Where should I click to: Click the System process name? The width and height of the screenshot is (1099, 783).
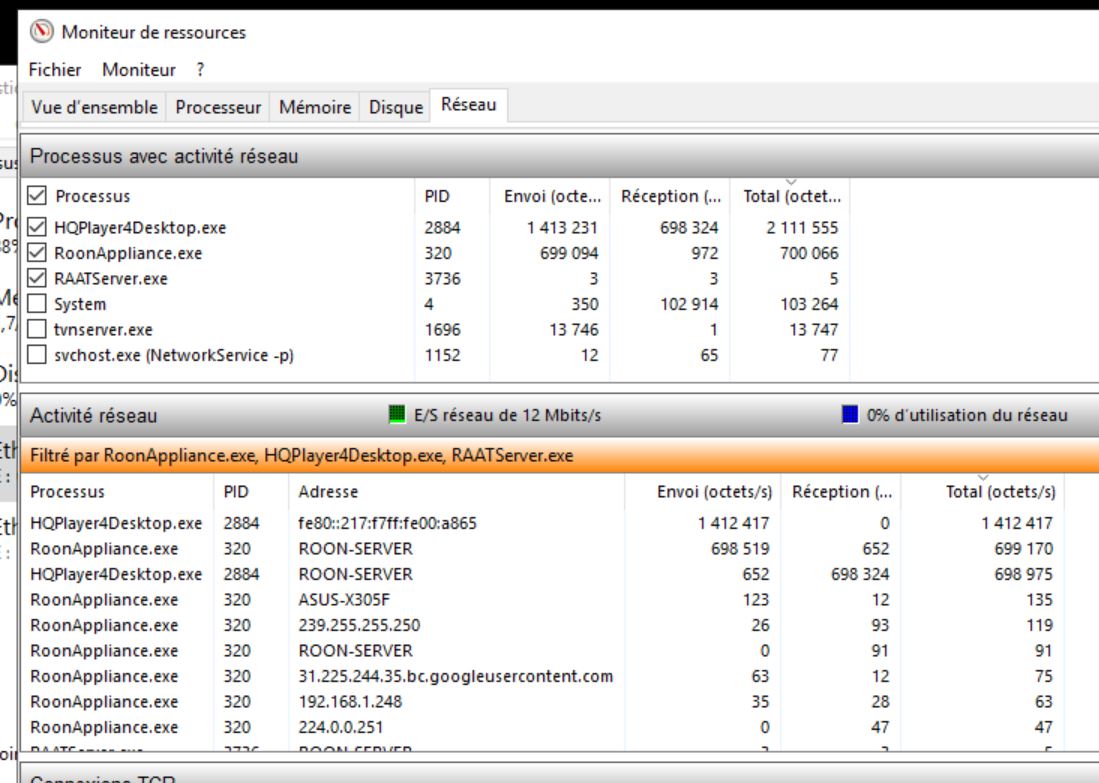(80, 304)
